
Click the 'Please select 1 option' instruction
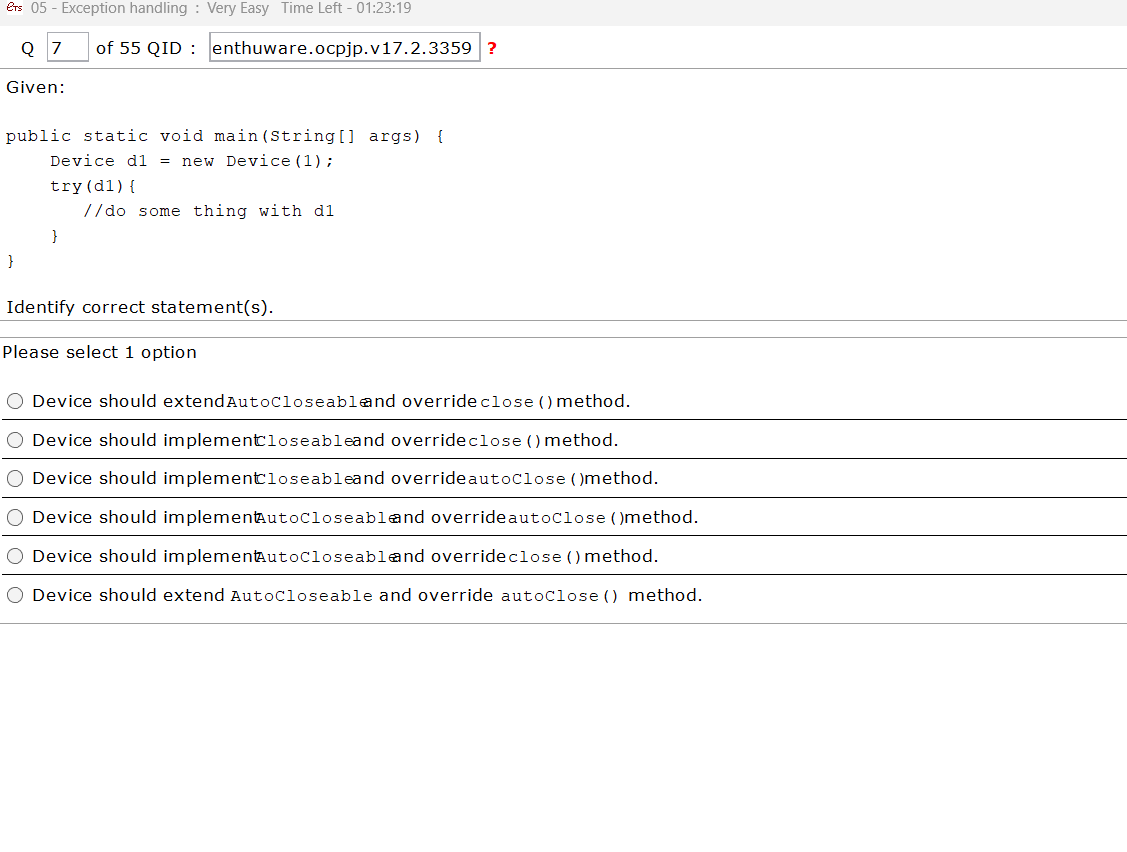tap(100, 352)
